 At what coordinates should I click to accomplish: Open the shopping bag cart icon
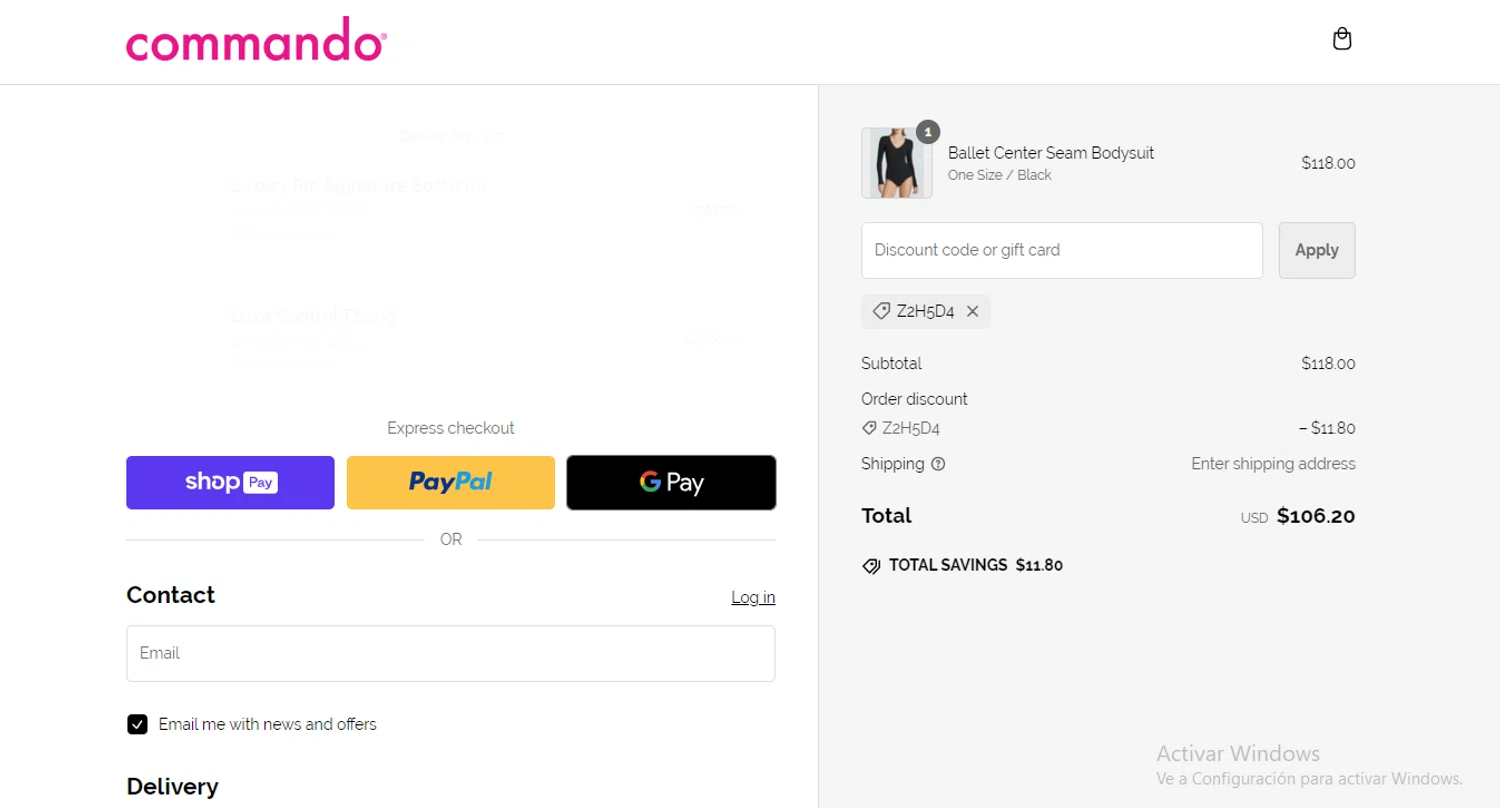pos(1342,40)
